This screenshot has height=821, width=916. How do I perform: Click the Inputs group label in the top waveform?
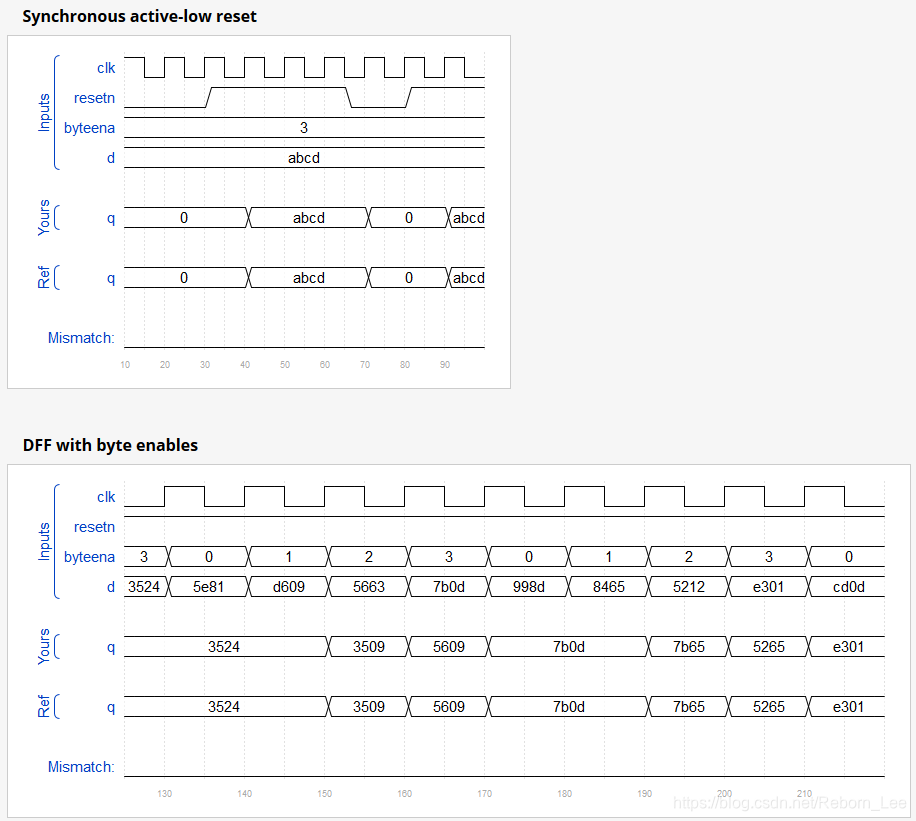click(x=44, y=113)
